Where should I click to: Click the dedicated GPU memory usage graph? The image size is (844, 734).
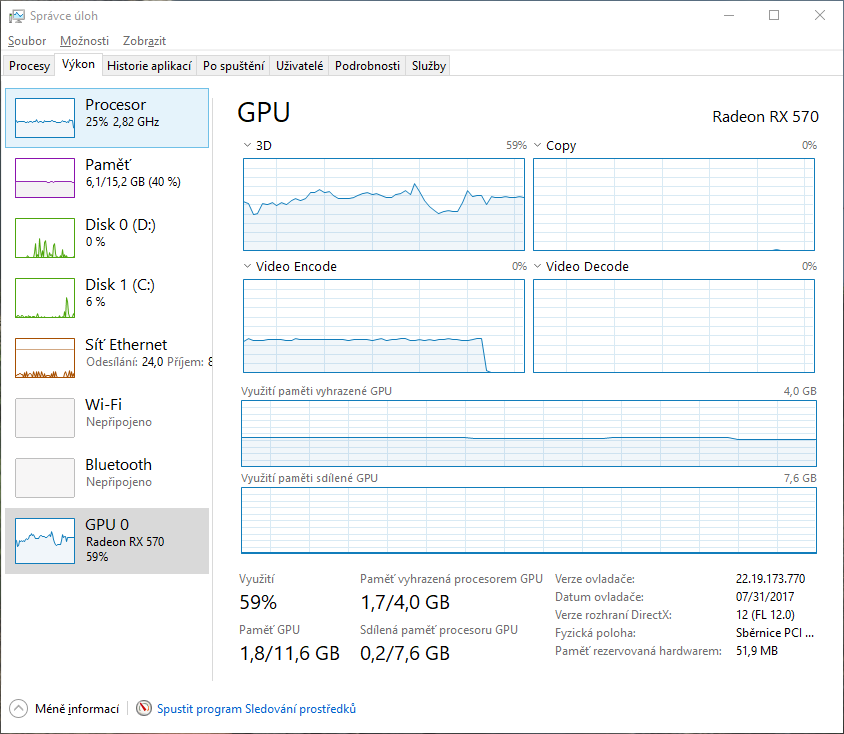click(x=528, y=435)
